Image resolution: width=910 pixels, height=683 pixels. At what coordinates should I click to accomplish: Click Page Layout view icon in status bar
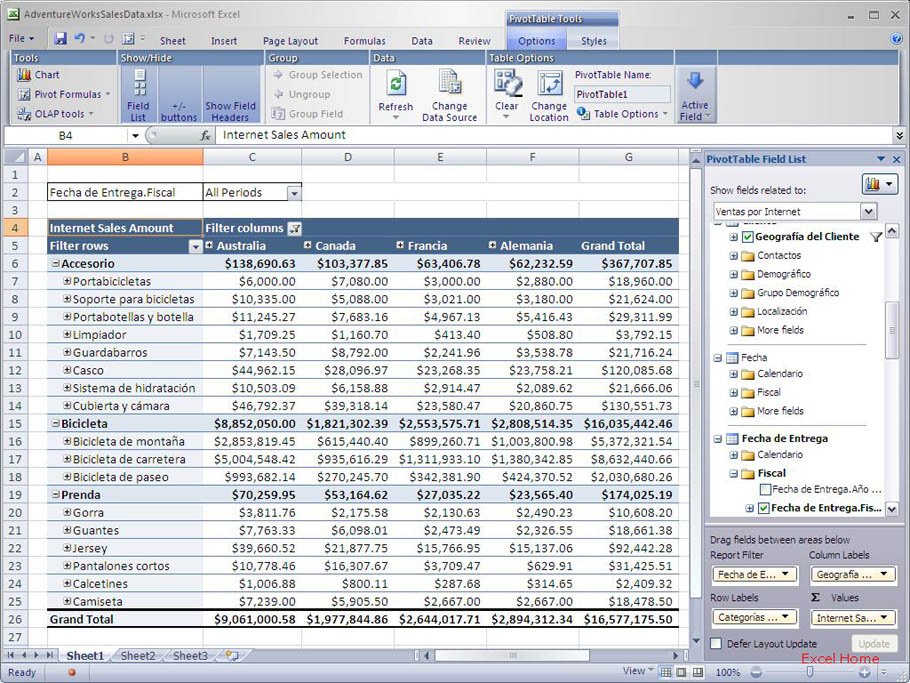681,672
